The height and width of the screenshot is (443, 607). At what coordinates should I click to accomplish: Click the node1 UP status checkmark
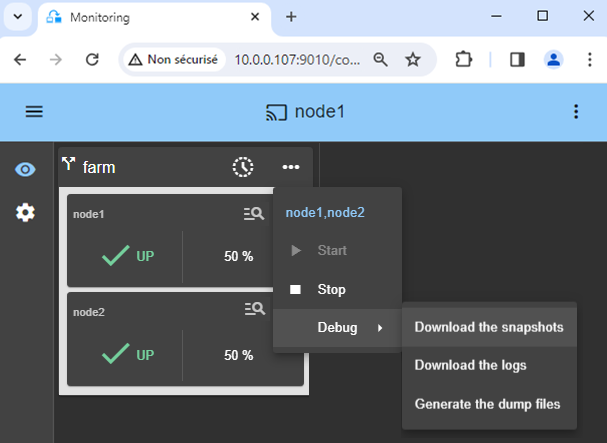pyautogui.click(x=117, y=256)
